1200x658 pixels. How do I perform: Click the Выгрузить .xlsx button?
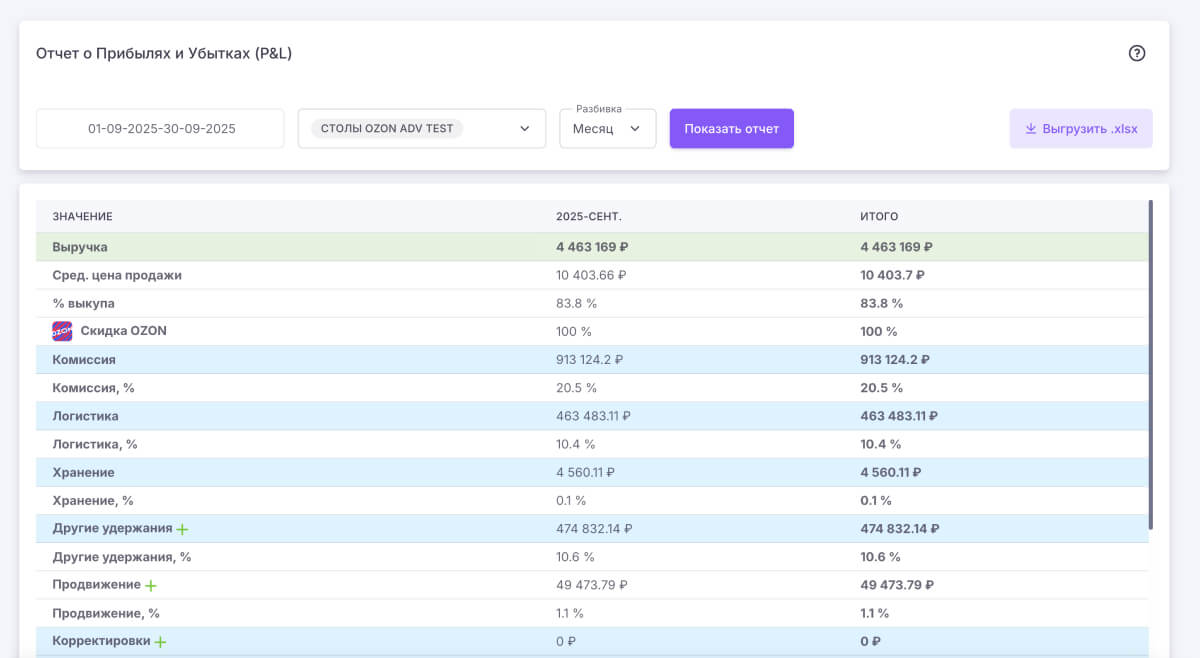1081,129
